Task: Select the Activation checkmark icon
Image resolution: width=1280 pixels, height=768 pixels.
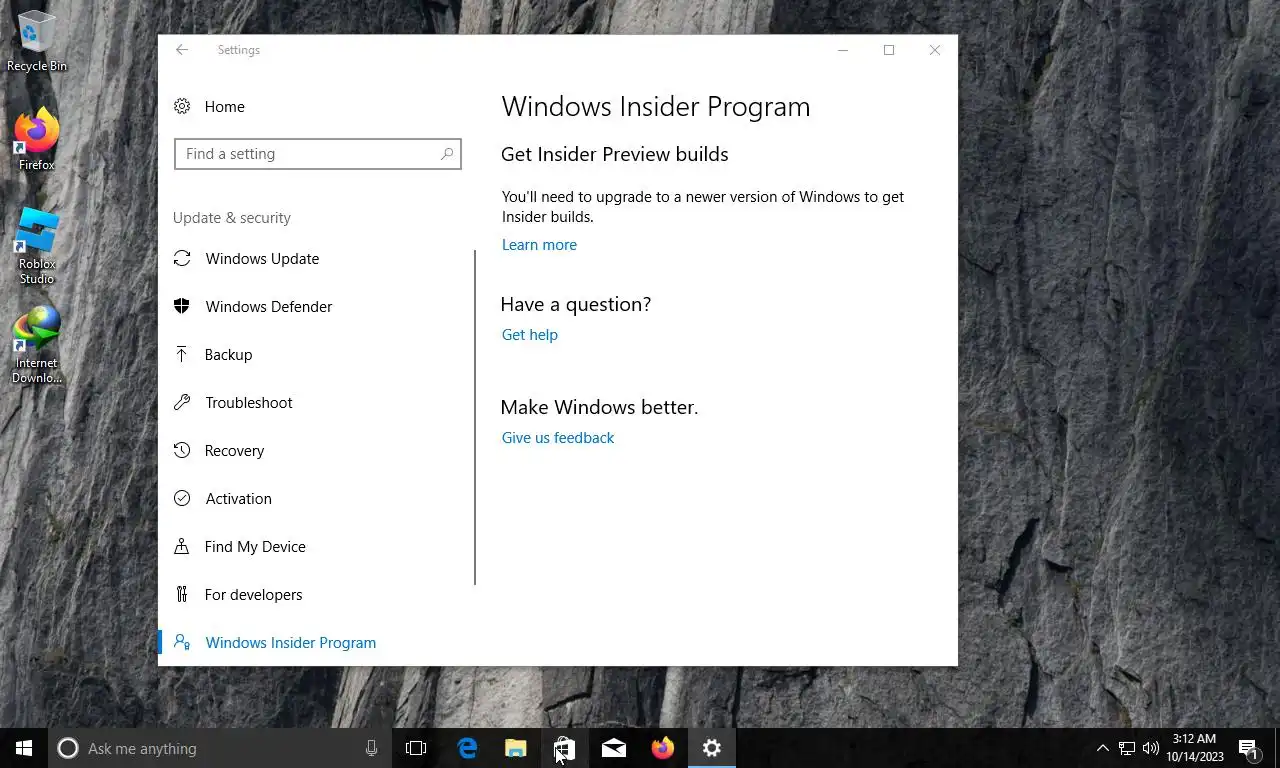Action: [182, 498]
